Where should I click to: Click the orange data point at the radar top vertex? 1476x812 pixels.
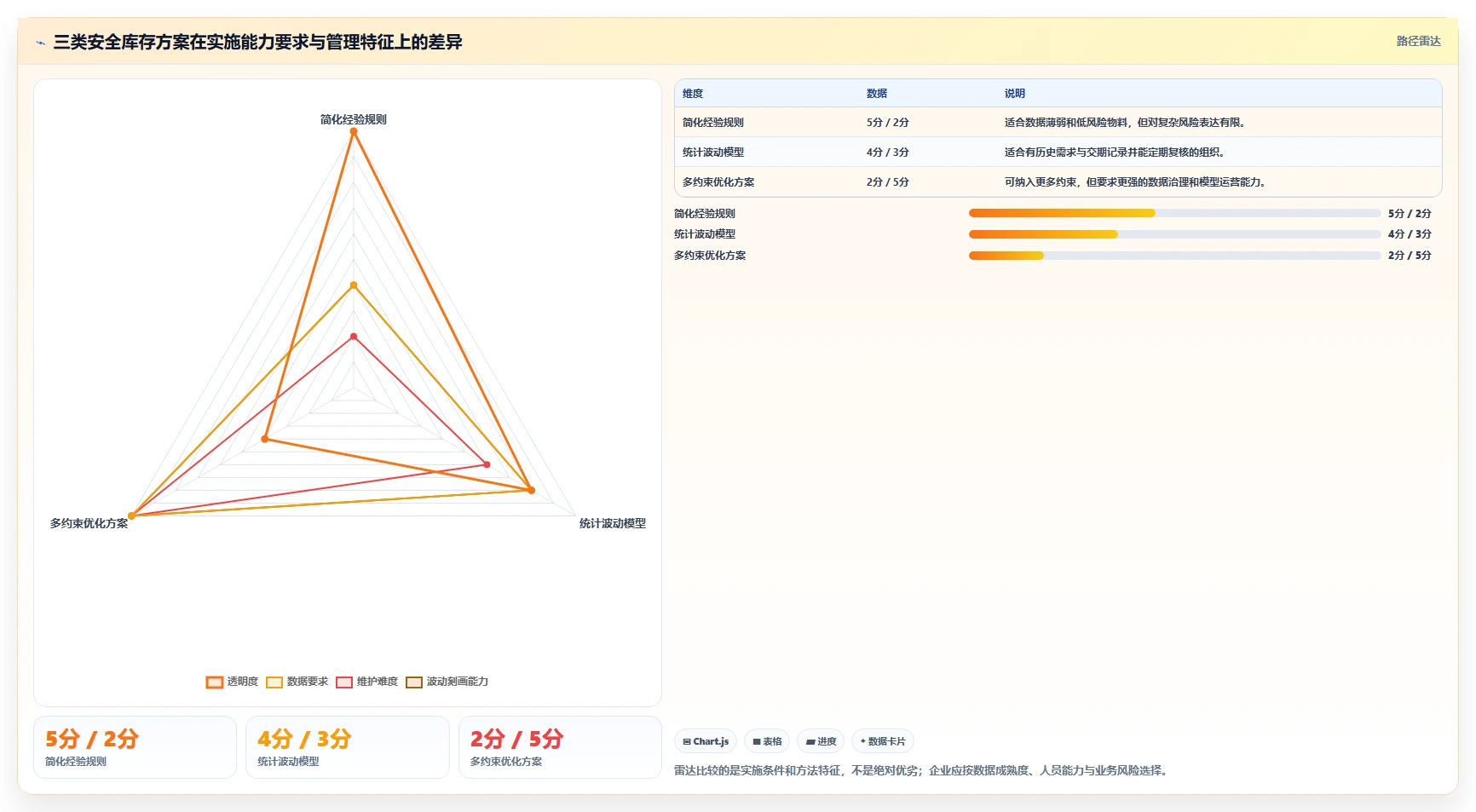pos(354,131)
